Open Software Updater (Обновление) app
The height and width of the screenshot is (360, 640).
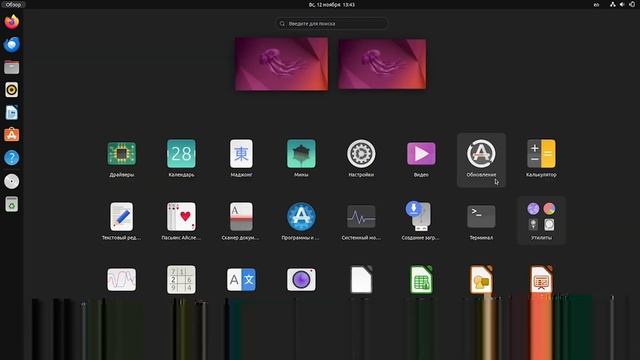pyautogui.click(x=481, y=154)
